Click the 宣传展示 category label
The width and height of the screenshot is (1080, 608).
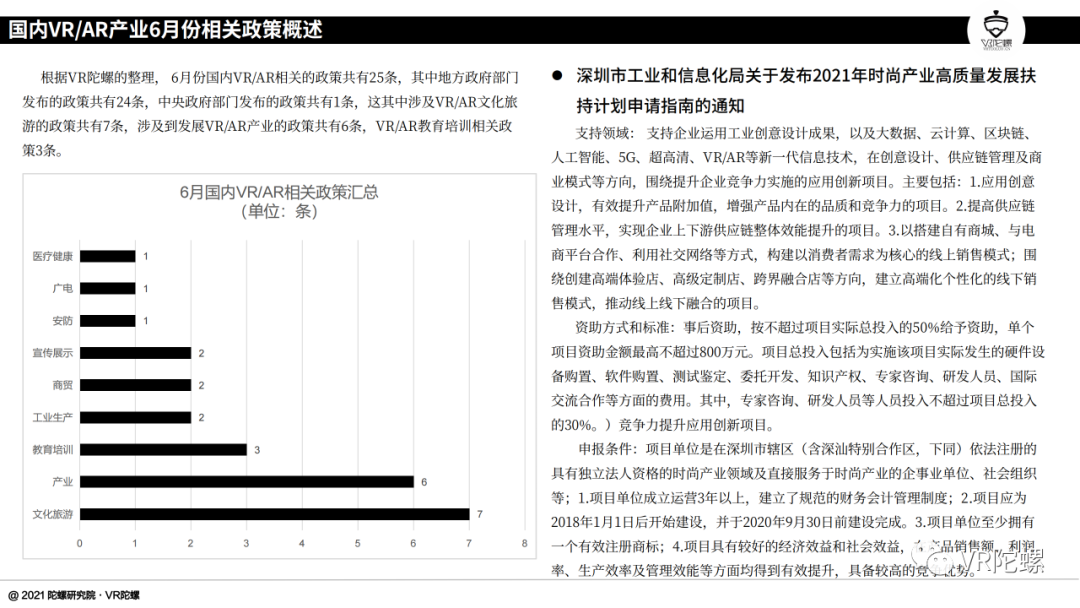52,353
